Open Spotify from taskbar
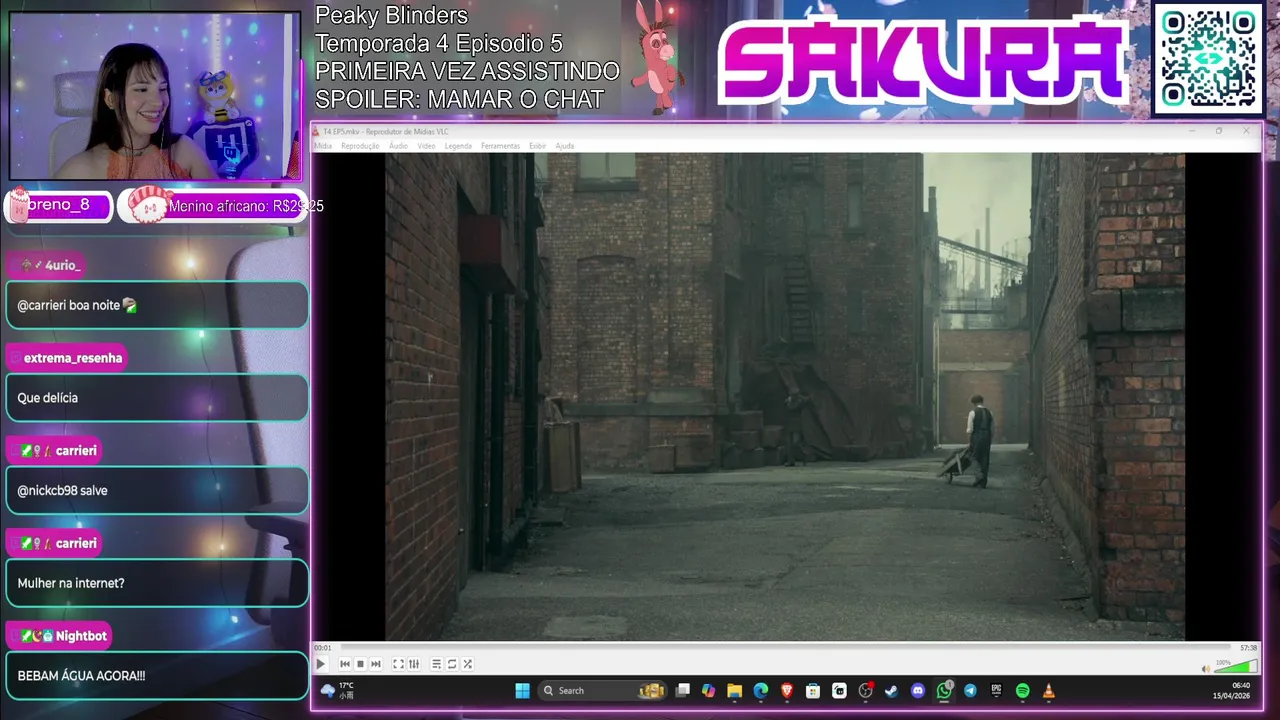This screenshot has height=720, width=1280. tap(1022, 690)
